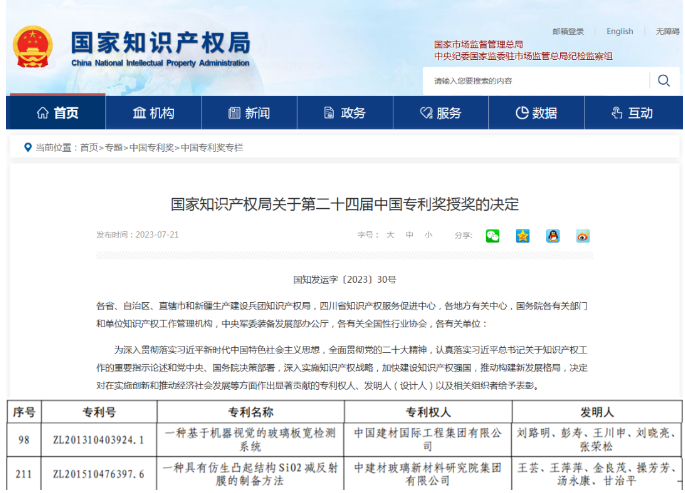This screenshot has width=685, height=493.
Task: Click the search magnifier icon
Action: pos(664,80)
